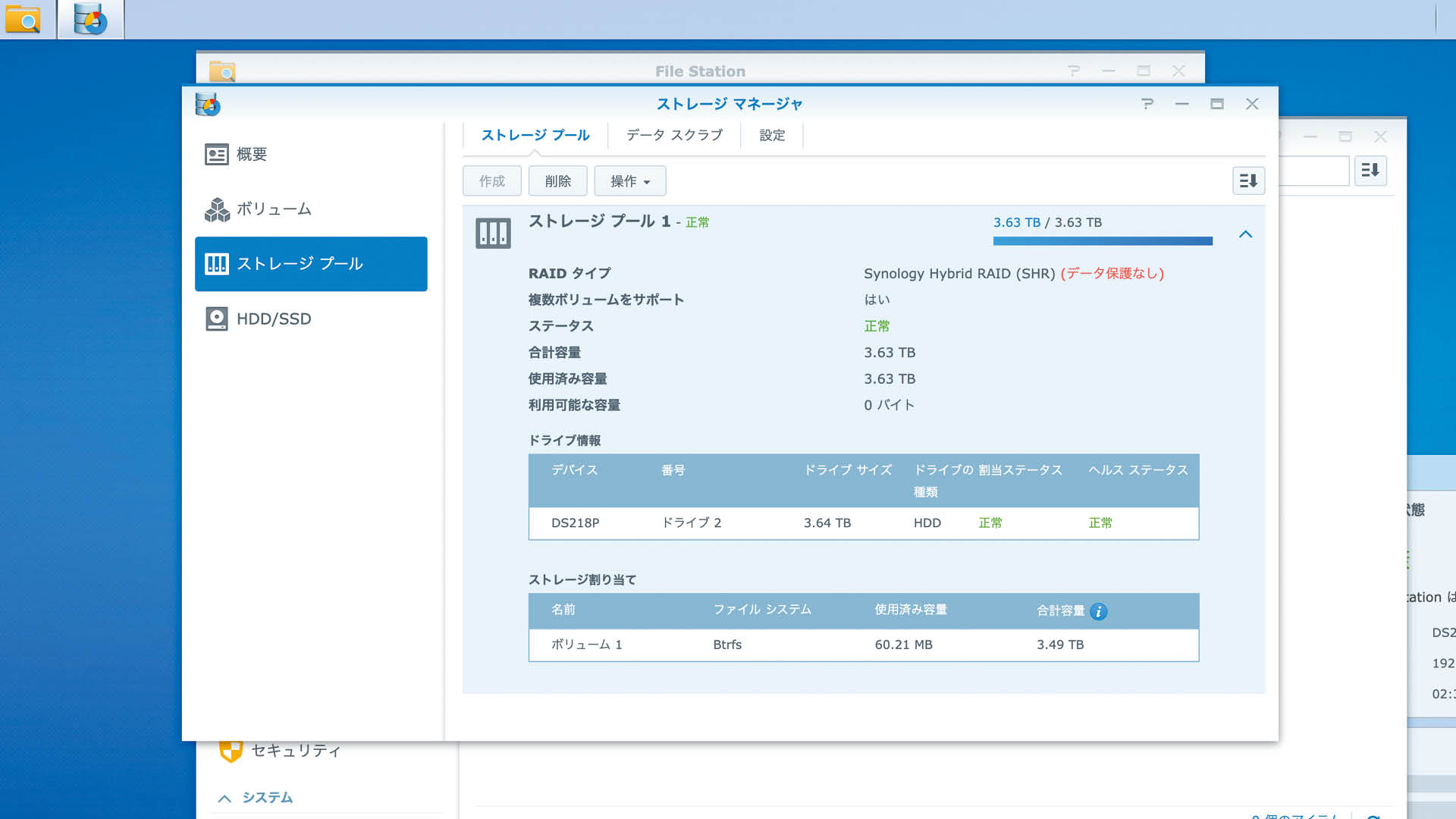The height and width of the screenshot is (819, 1456).
Task: Click the search field in background window
Action: 1314,171
